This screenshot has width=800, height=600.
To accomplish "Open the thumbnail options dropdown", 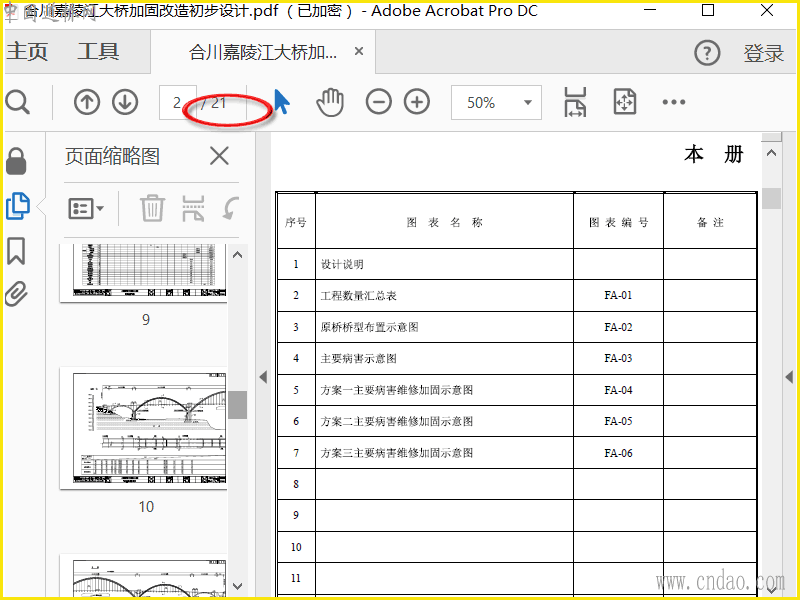I will pyautogui.click(x=86, y=209).
